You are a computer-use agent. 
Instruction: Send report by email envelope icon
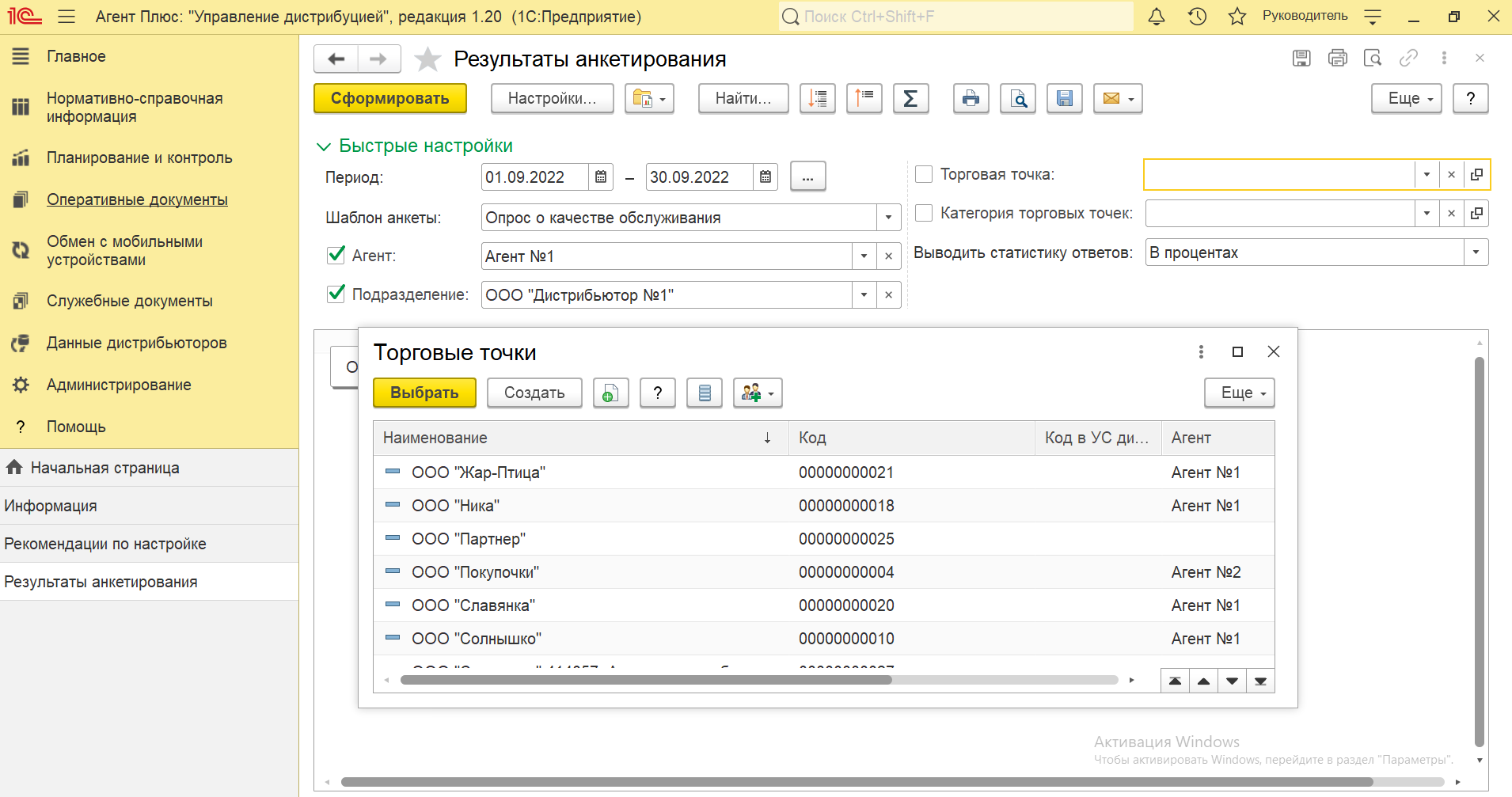point(1118,99)
